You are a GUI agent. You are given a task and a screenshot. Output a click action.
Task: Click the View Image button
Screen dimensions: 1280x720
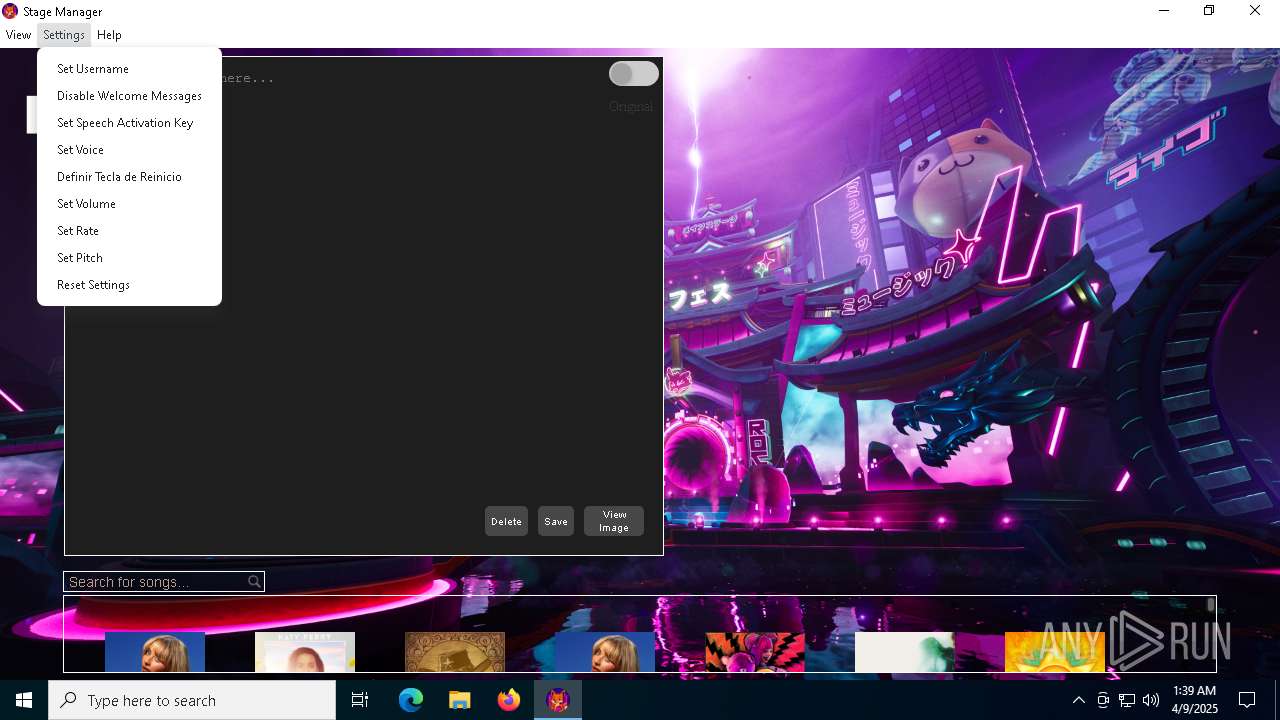coord(614,521)
